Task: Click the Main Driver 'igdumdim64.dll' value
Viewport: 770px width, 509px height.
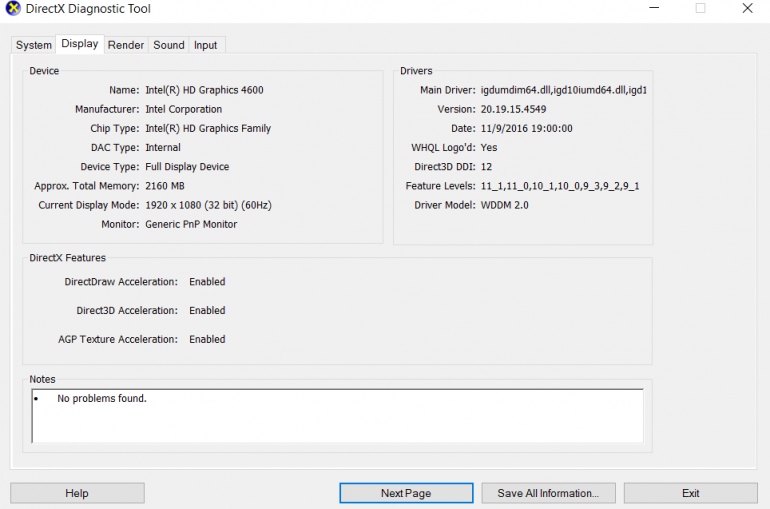Action: click(x=564, y=90)
